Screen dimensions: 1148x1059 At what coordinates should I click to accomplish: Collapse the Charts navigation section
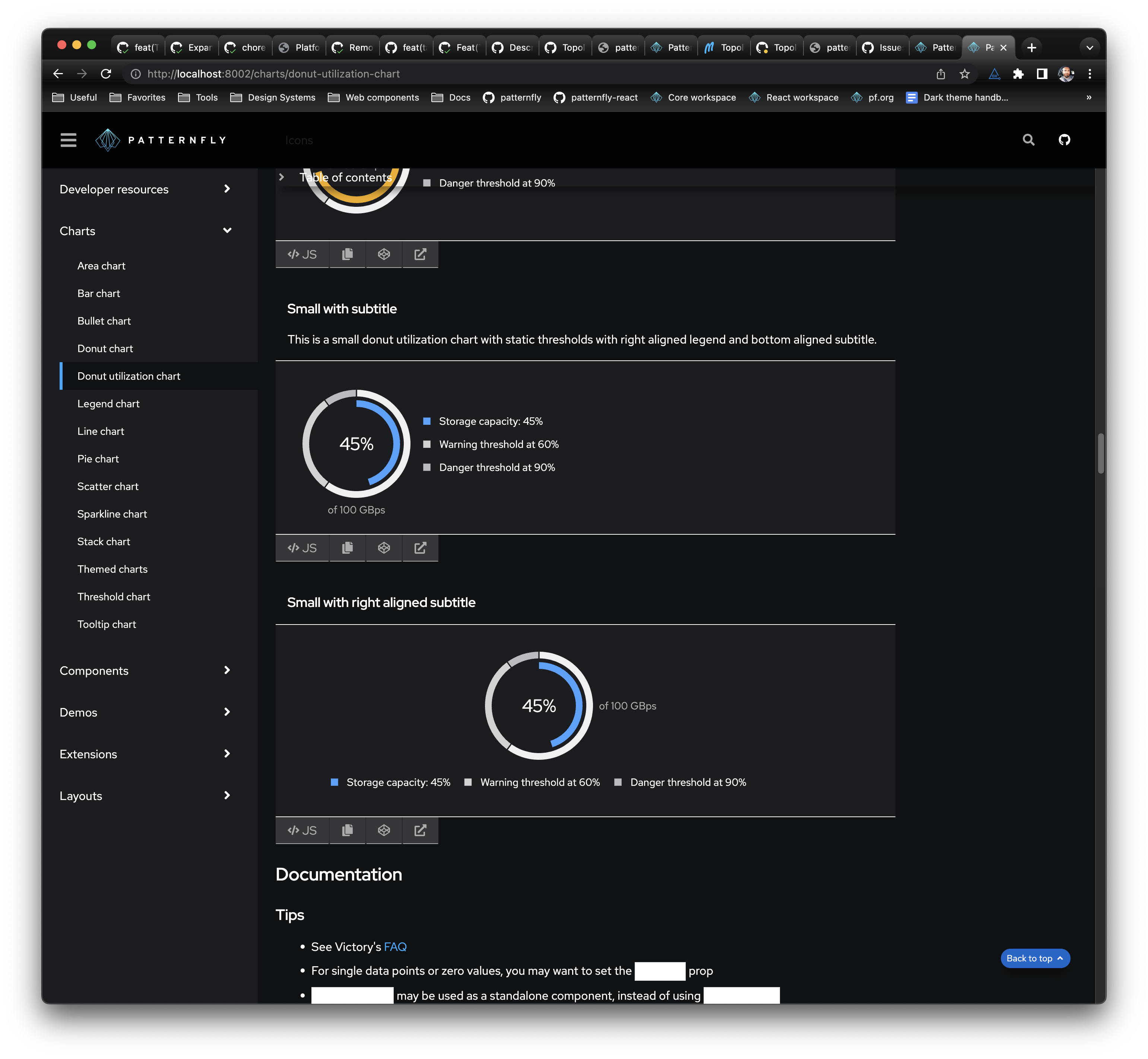click(x=227, y=231)
